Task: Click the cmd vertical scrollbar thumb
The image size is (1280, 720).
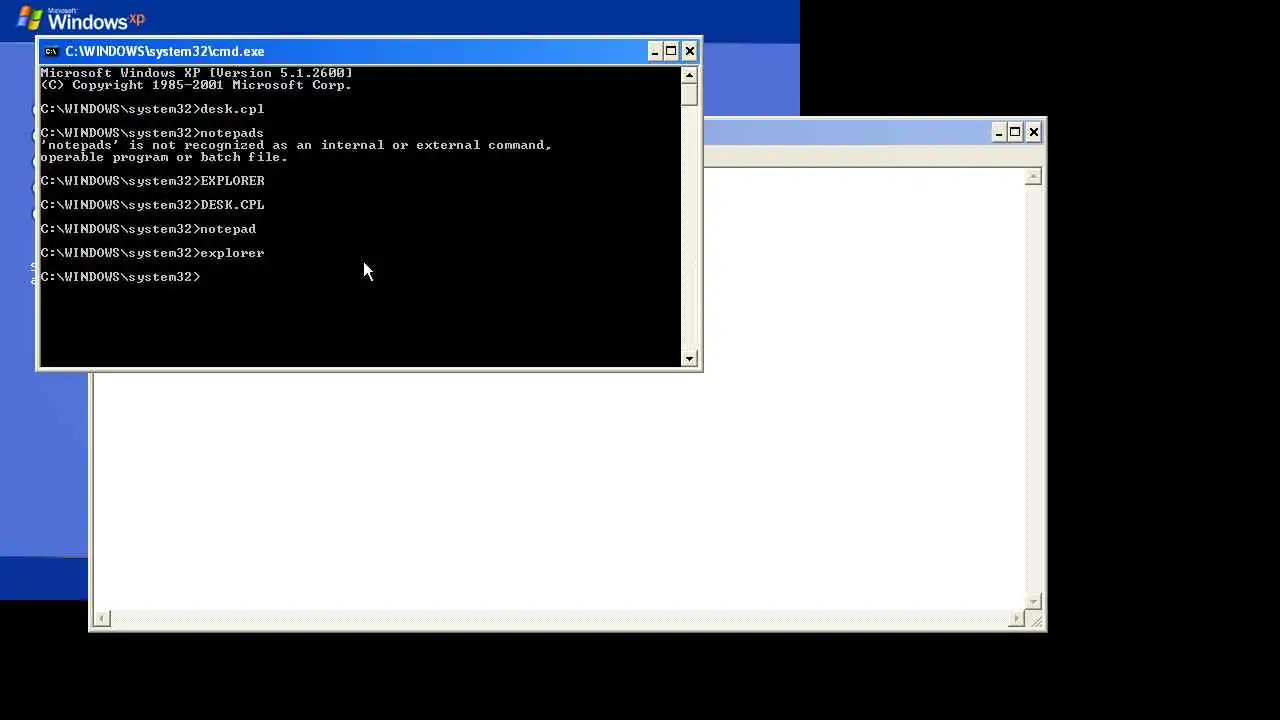Action: 689,94
